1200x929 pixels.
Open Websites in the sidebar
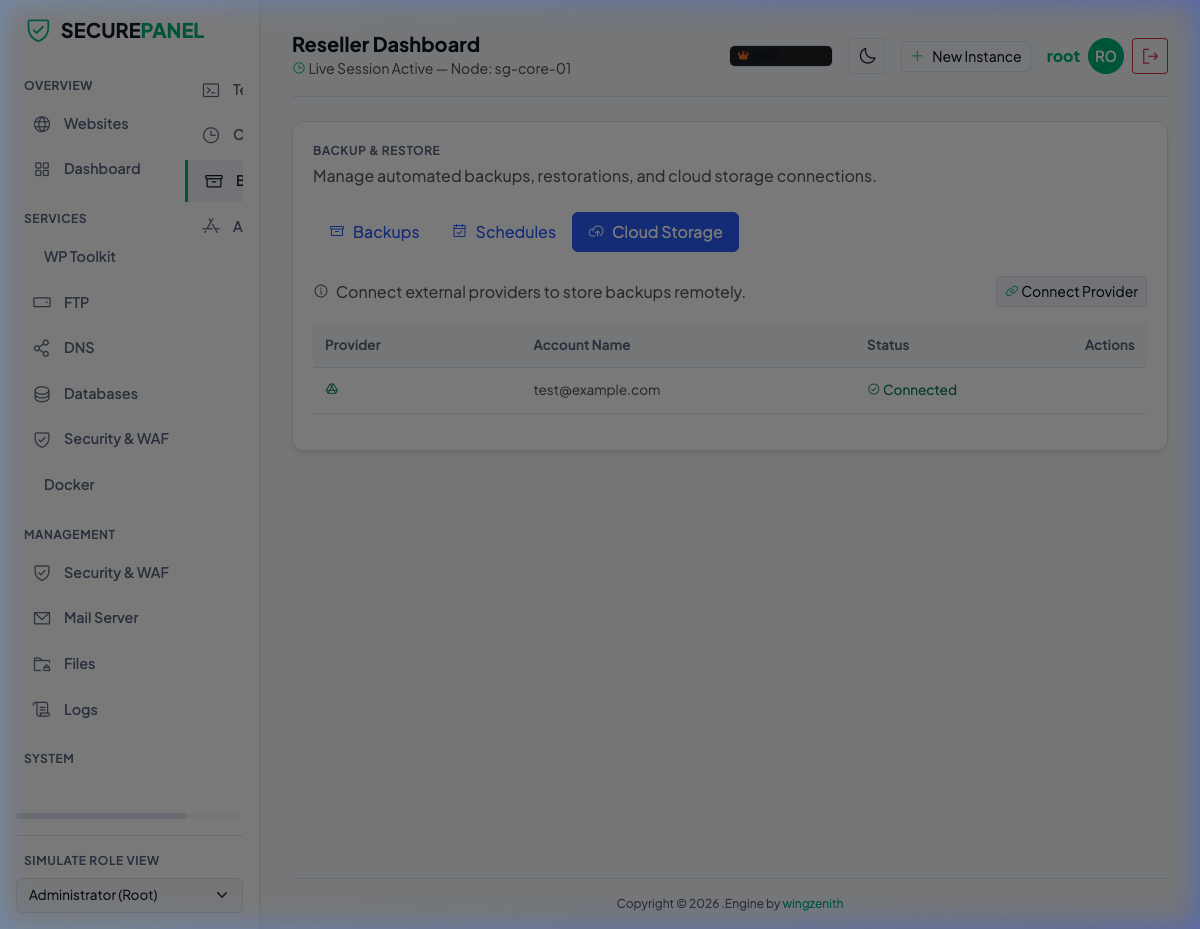tap(96, 124)
